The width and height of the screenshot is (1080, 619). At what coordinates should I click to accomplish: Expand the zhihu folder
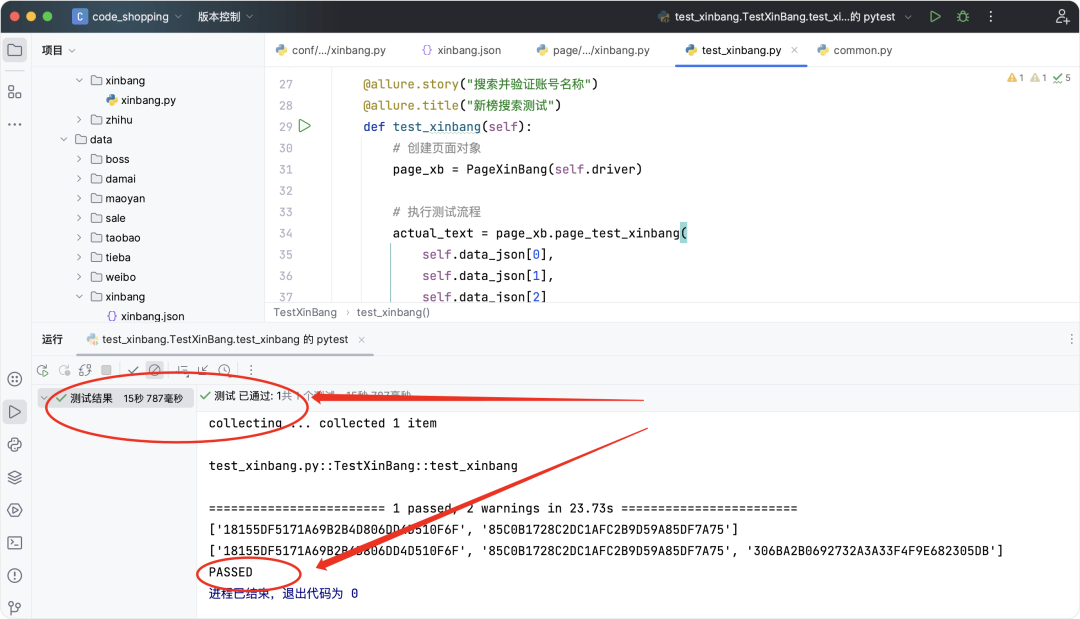(x=79, y=120)
